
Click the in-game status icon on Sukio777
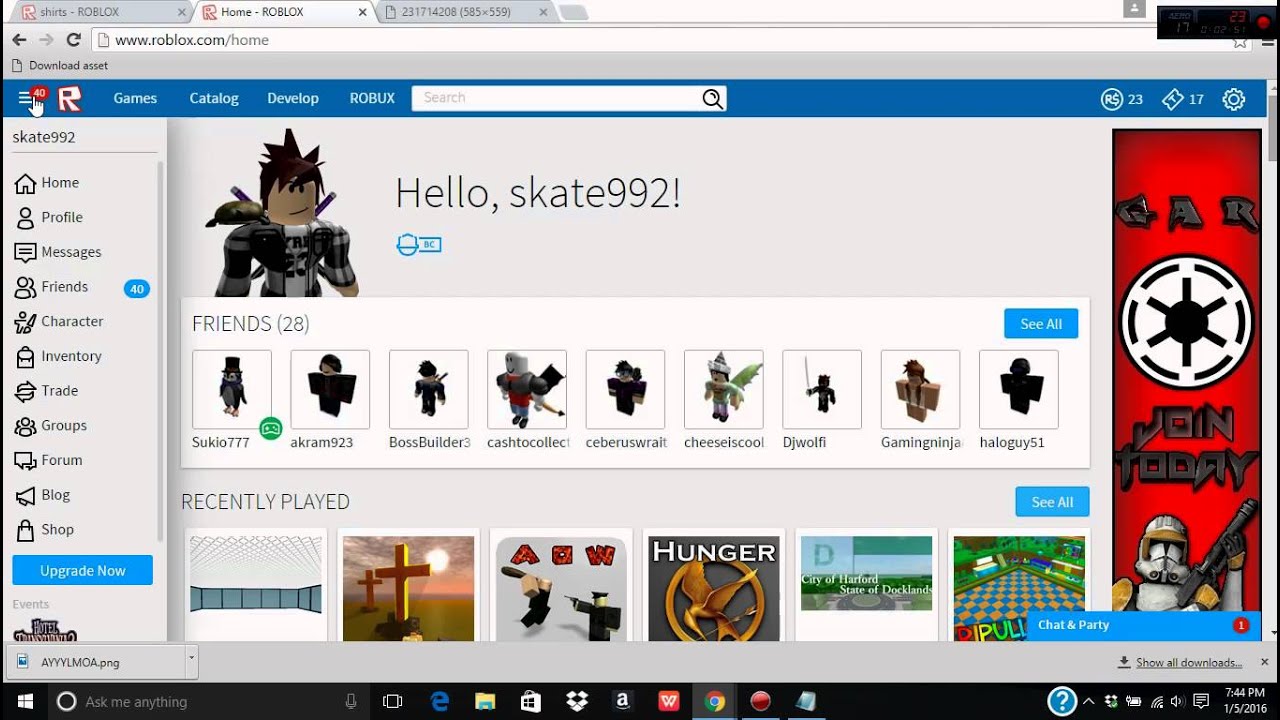(x=270, y=429)
